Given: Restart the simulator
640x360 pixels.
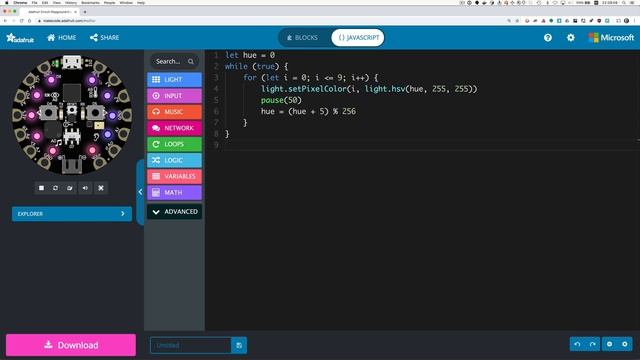Looking at the screenshot, I should coord(56,188).
